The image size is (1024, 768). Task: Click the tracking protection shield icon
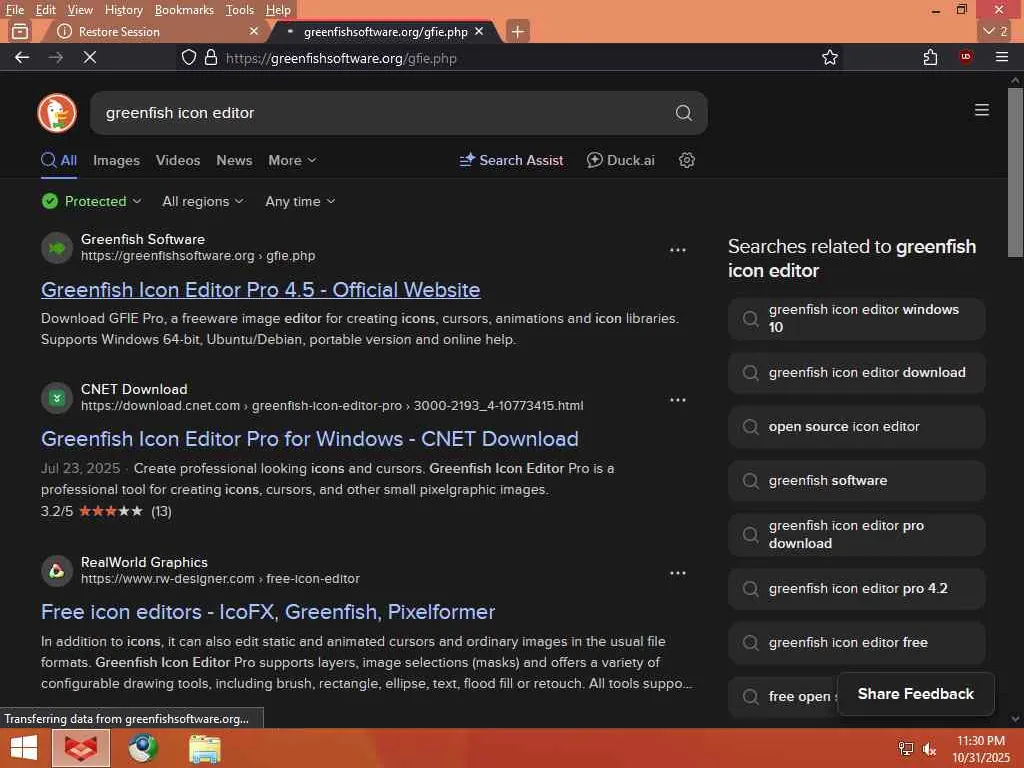pos(189,57)
